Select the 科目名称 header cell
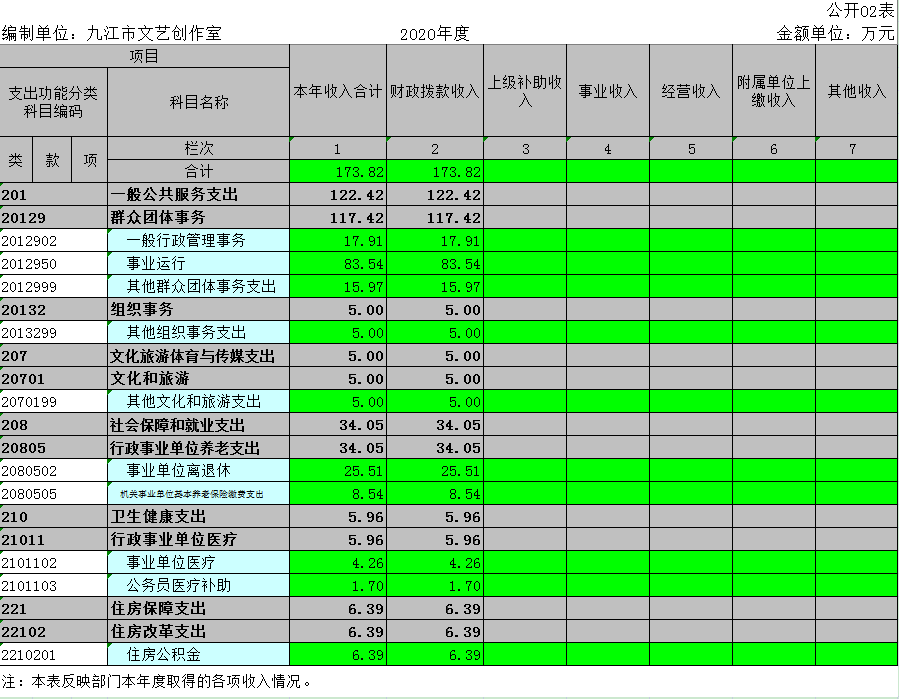Viewport: 899px width, 699px height. coord(198,102)
